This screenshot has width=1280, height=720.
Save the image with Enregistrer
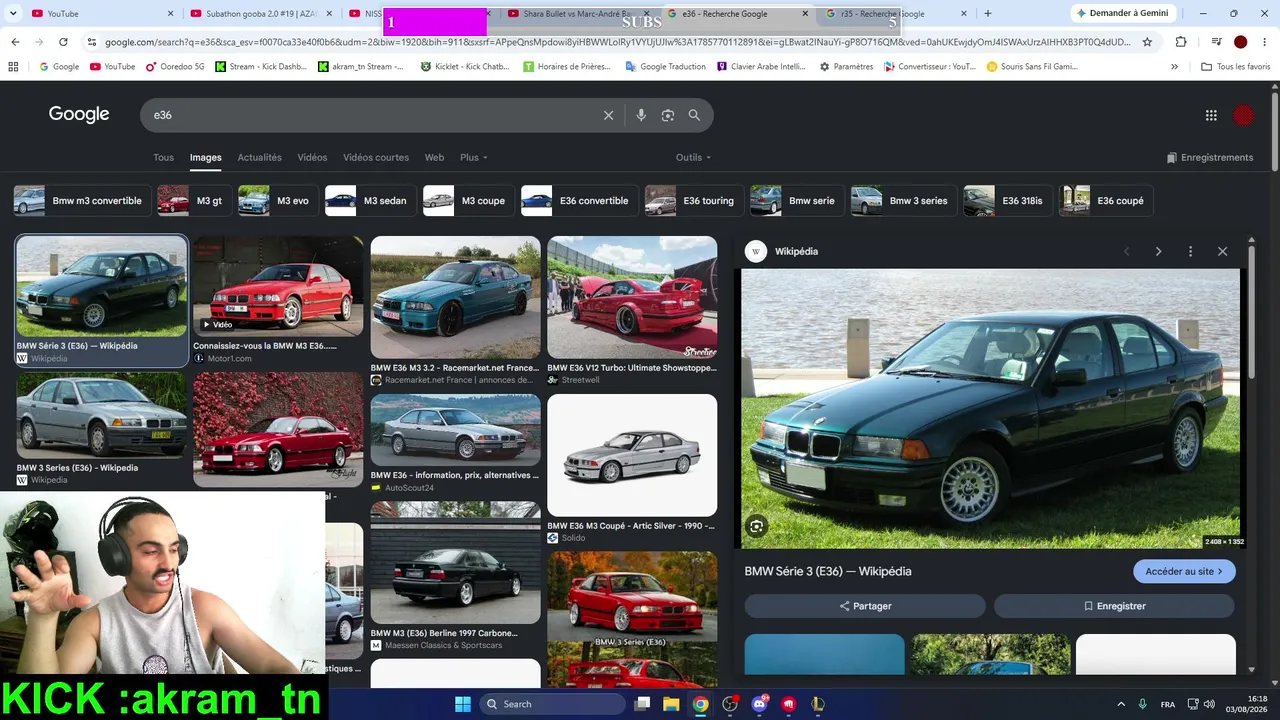coord(1114,606)
